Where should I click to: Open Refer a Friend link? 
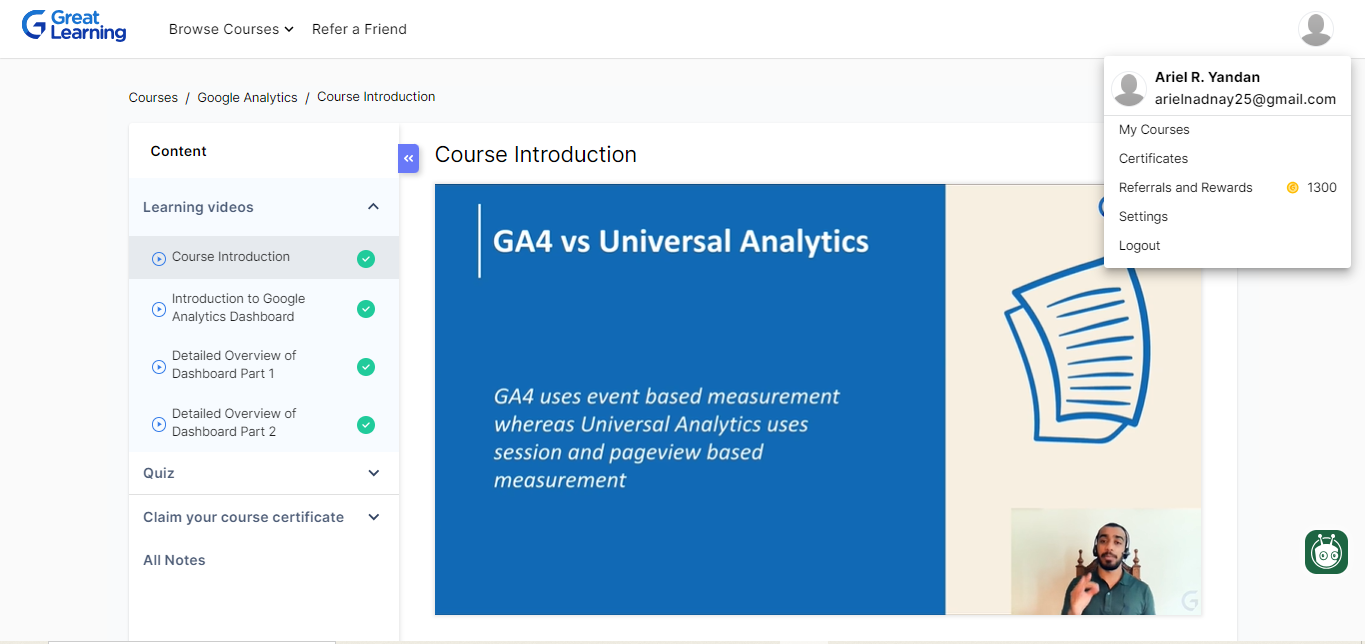(359, 29)
